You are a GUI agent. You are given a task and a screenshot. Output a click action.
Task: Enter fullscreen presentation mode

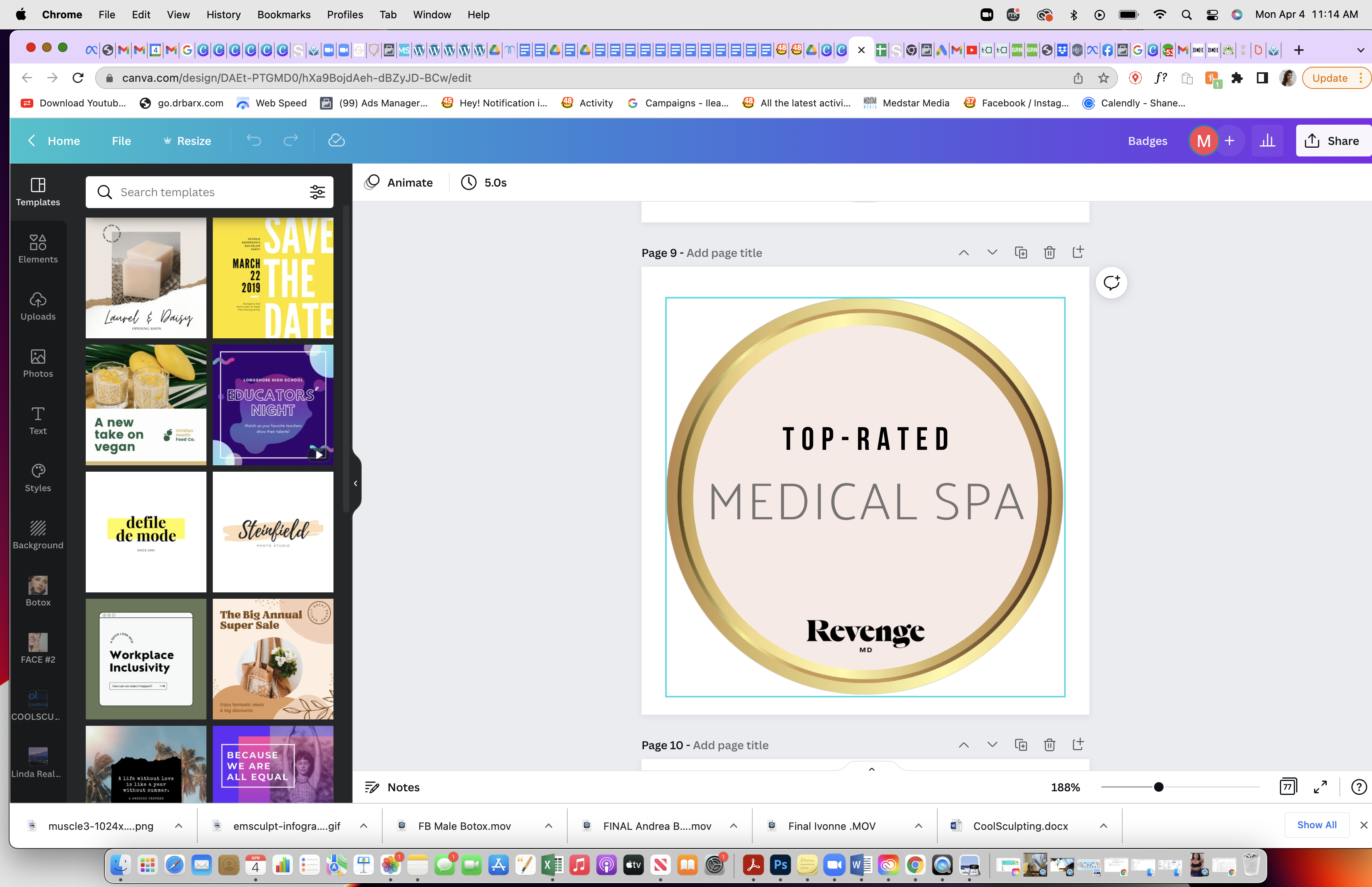[1320, 787]
